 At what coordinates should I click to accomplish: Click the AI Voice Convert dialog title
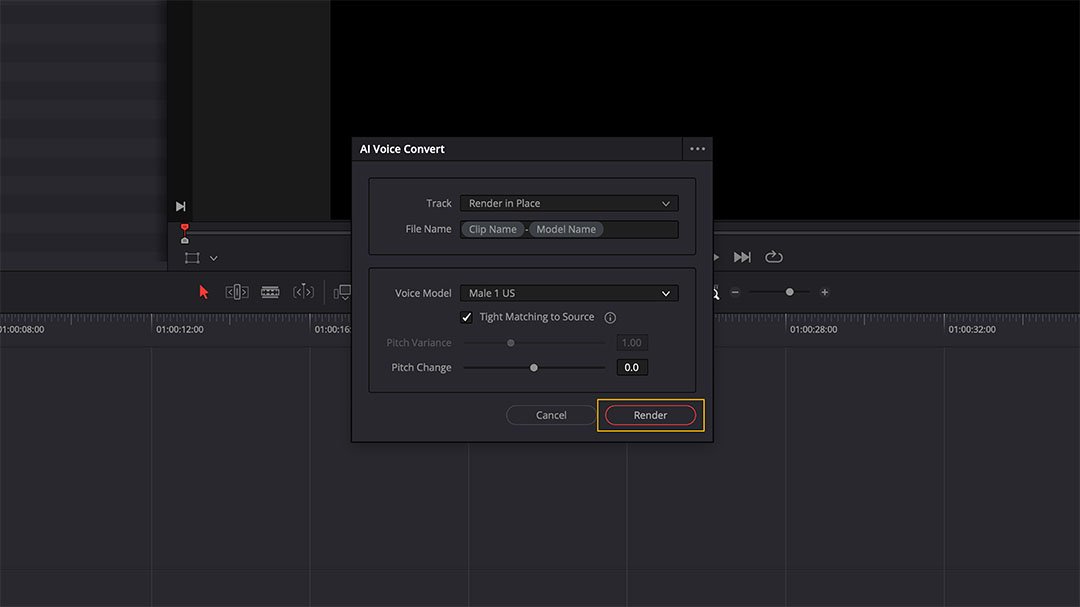tap(402, 149)
